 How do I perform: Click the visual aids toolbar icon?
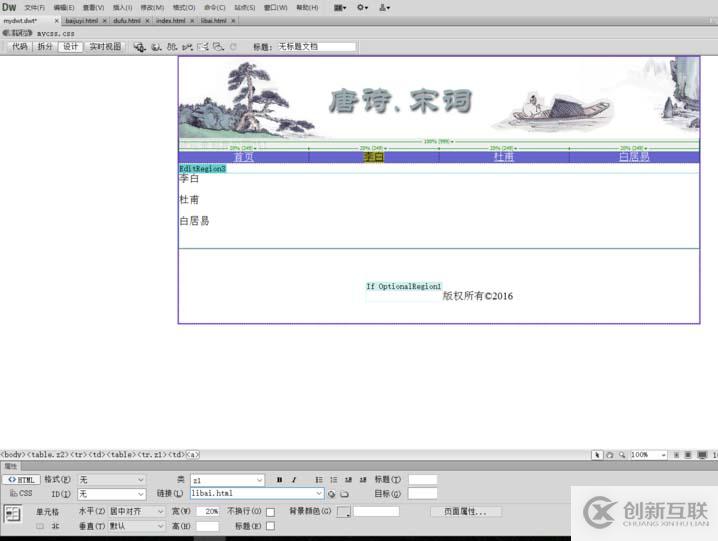tap(218, 47)
